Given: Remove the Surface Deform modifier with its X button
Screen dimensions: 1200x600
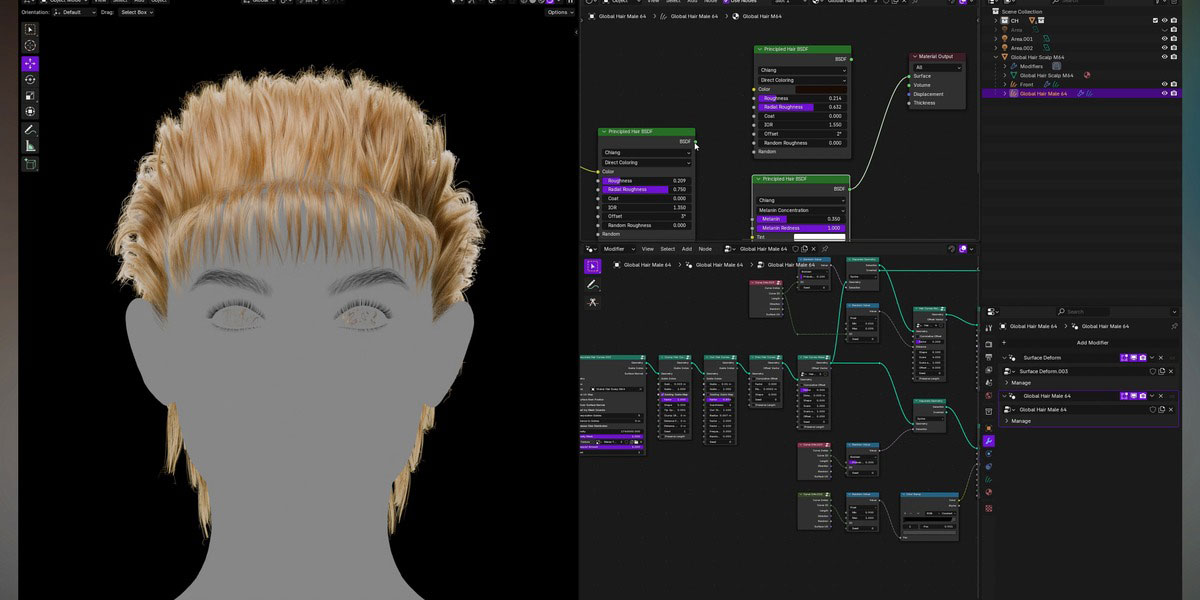Looking at the screenshot, I should [x=1160, y=358].
